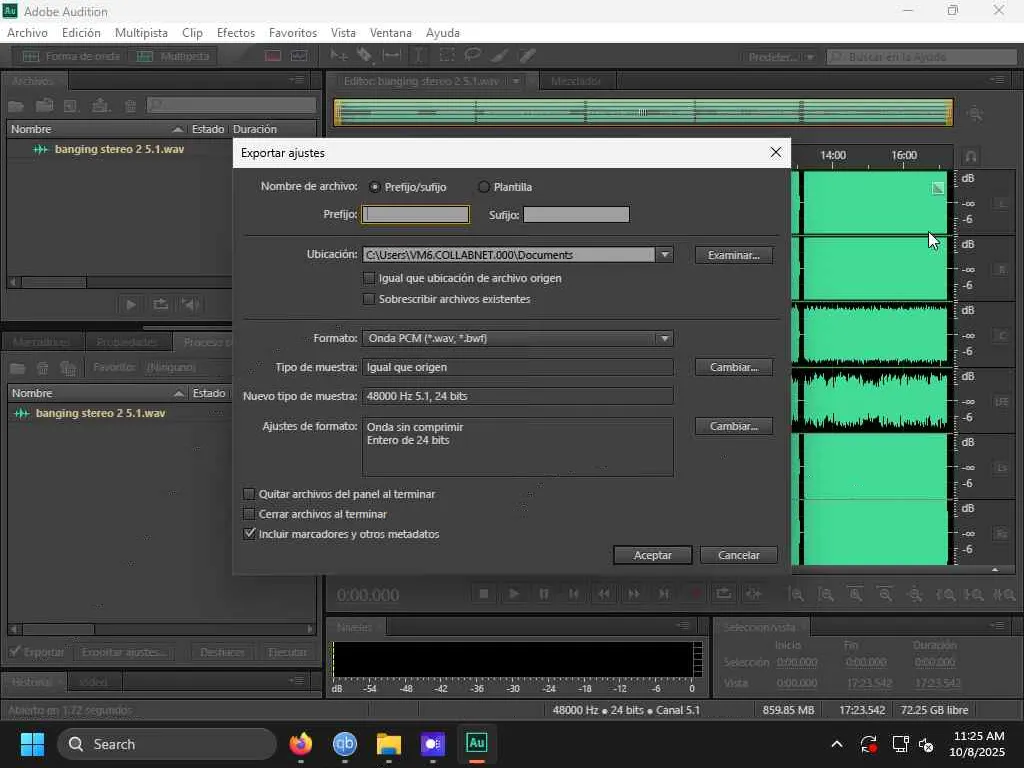
Task: Click the Play button in the transport bar
Action: (514, 594)
